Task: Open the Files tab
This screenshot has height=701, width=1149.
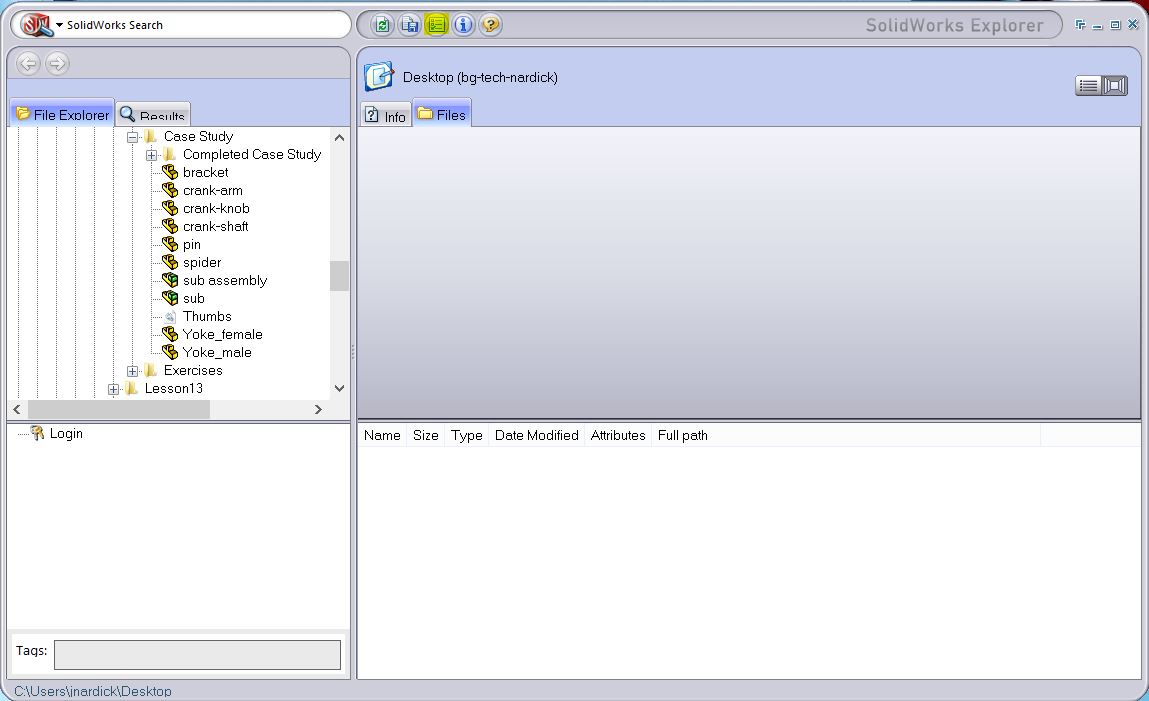Action: [442, 114]
